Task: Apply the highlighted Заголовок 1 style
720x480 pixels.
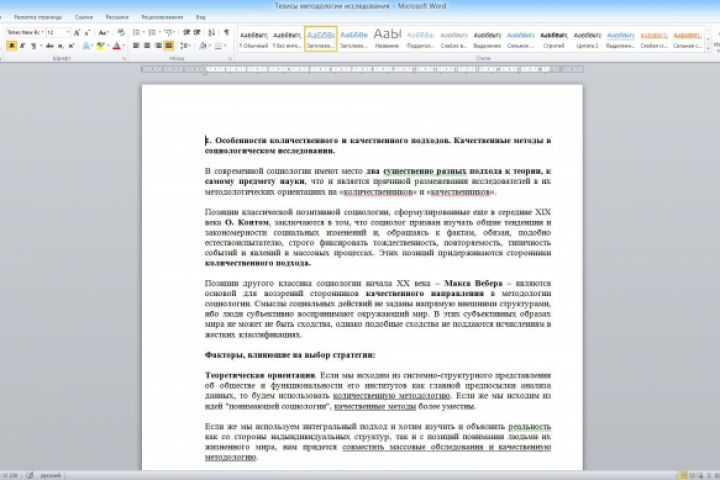Action: (321, 39)
